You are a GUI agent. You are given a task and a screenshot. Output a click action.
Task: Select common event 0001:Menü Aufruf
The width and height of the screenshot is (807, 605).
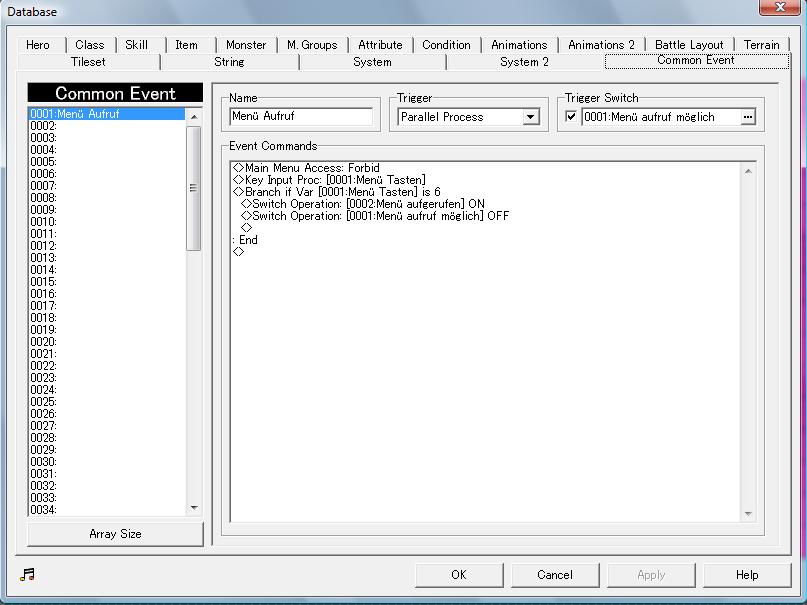coord(107,114)
